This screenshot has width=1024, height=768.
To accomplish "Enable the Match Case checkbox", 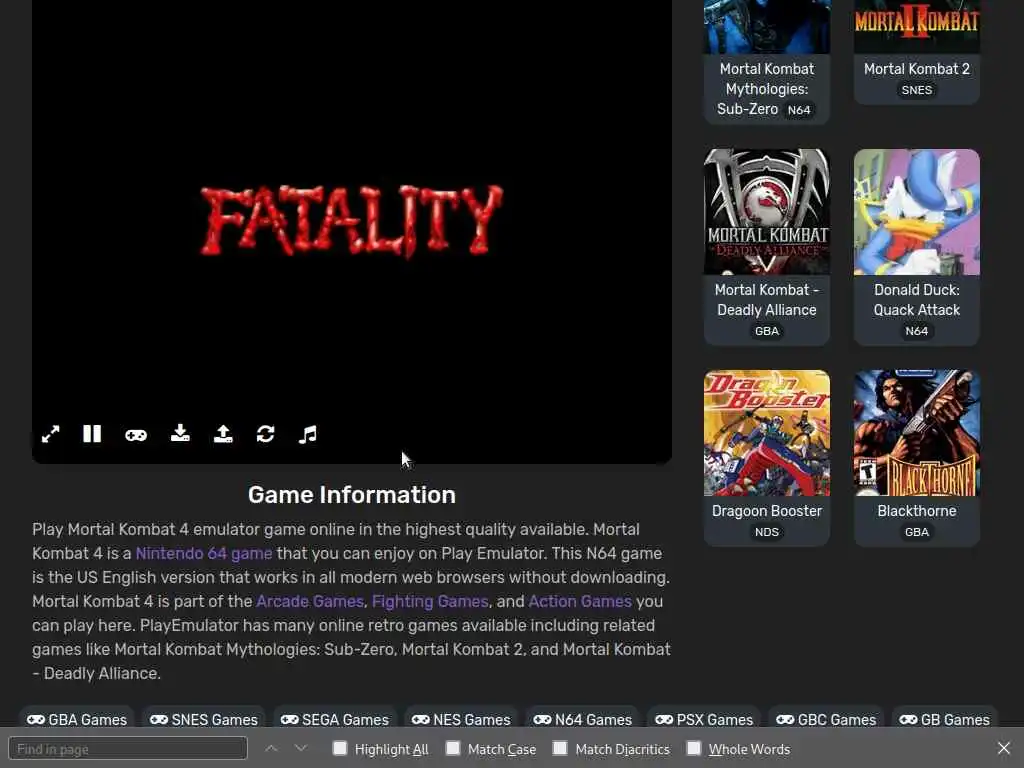I will (453, 748).
